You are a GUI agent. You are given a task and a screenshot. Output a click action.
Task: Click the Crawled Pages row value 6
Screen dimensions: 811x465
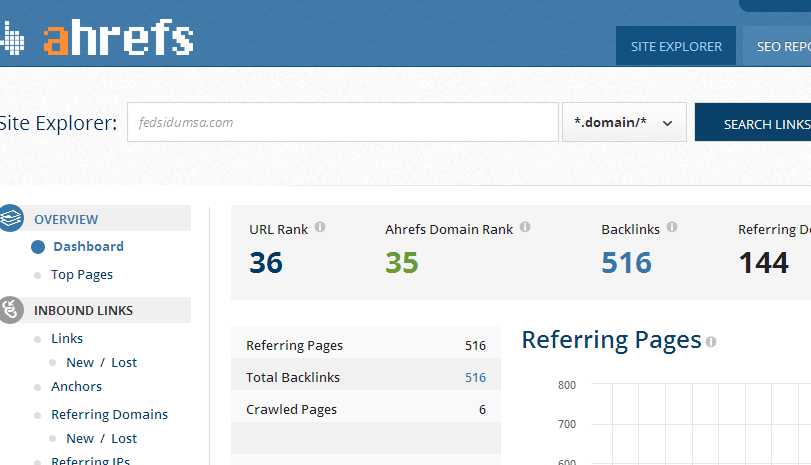pyautogui.click(x=482, y=409)
